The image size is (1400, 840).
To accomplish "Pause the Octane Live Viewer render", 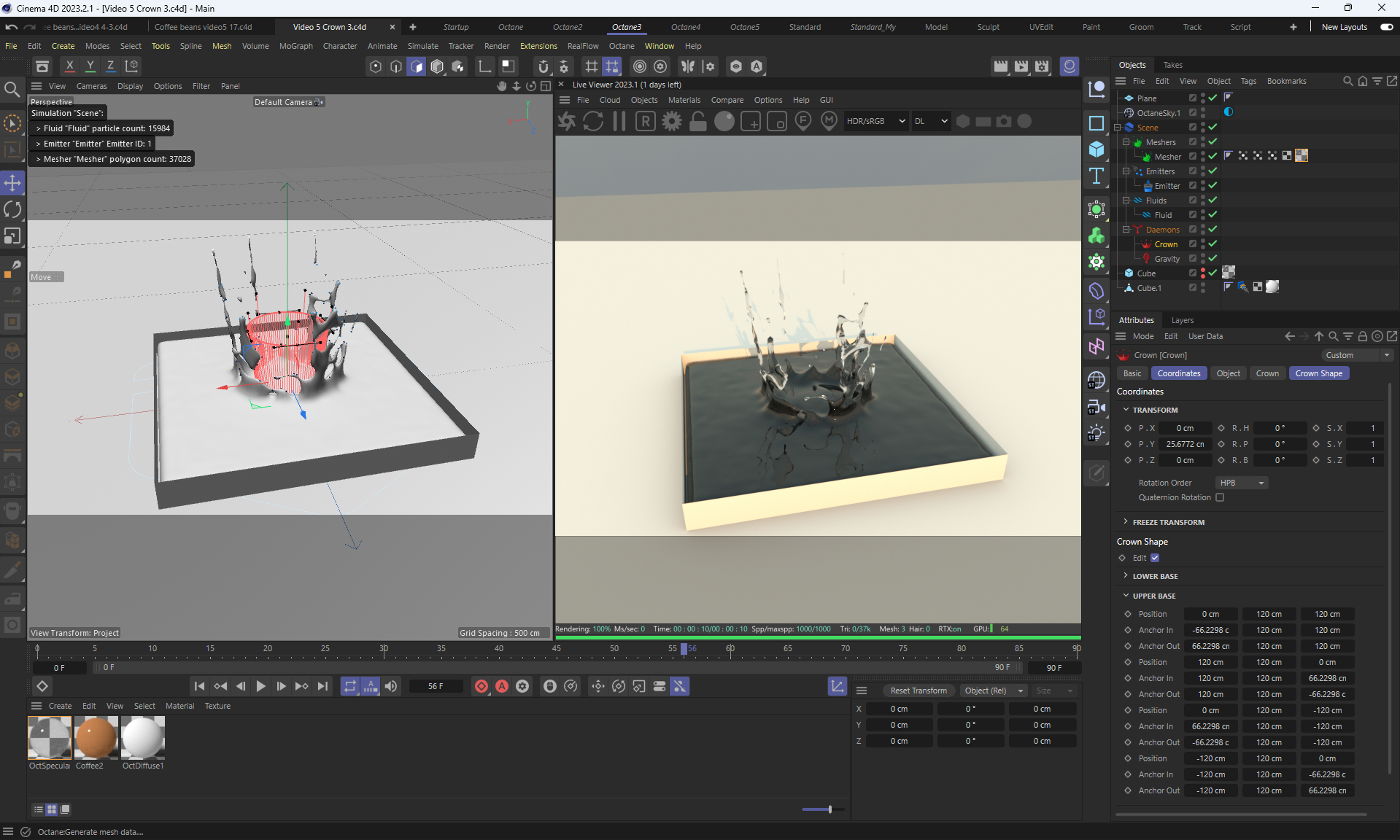I will coord(619,122).
